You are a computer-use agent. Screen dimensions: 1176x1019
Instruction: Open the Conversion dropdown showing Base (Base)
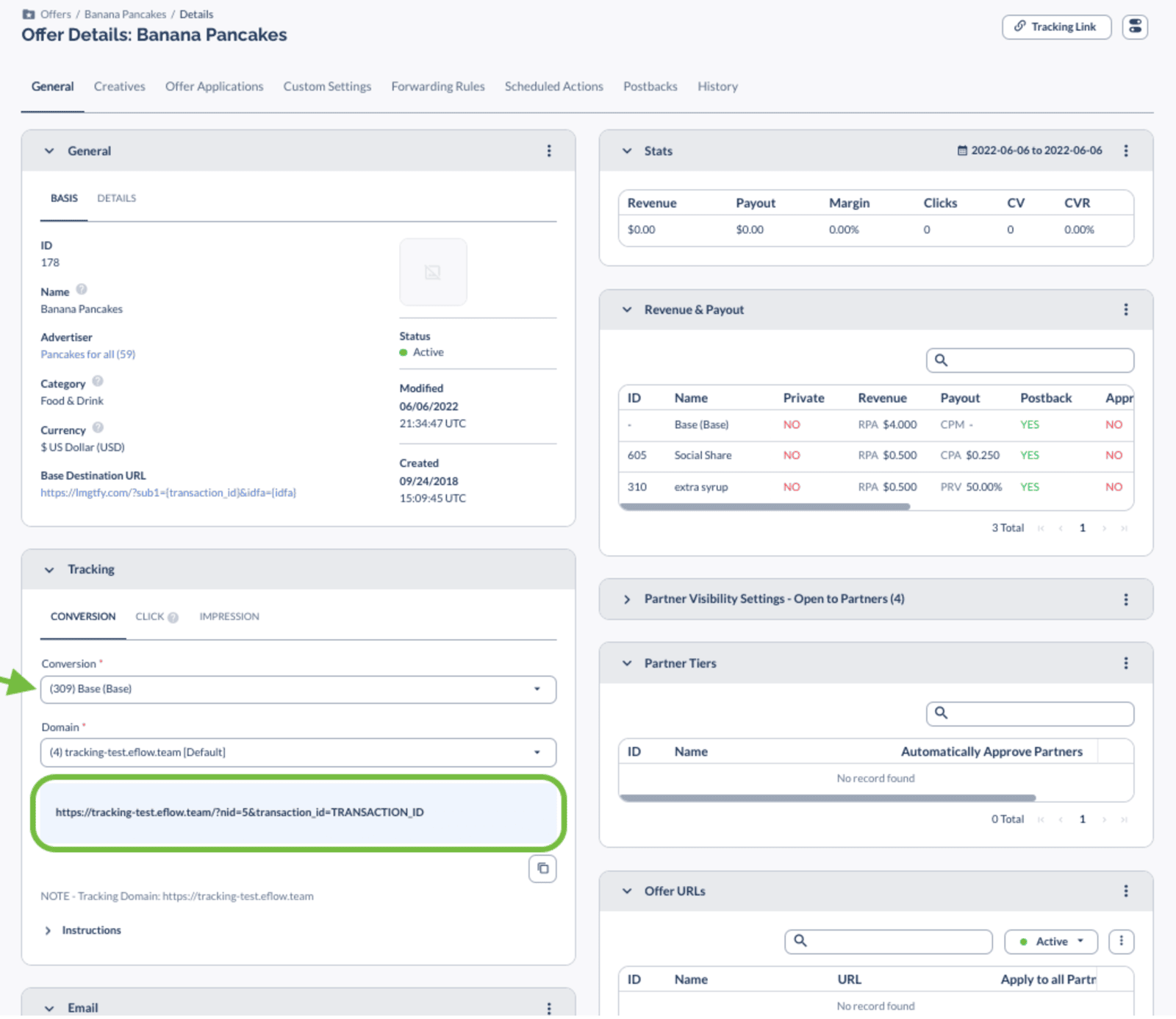coord(298,689)
